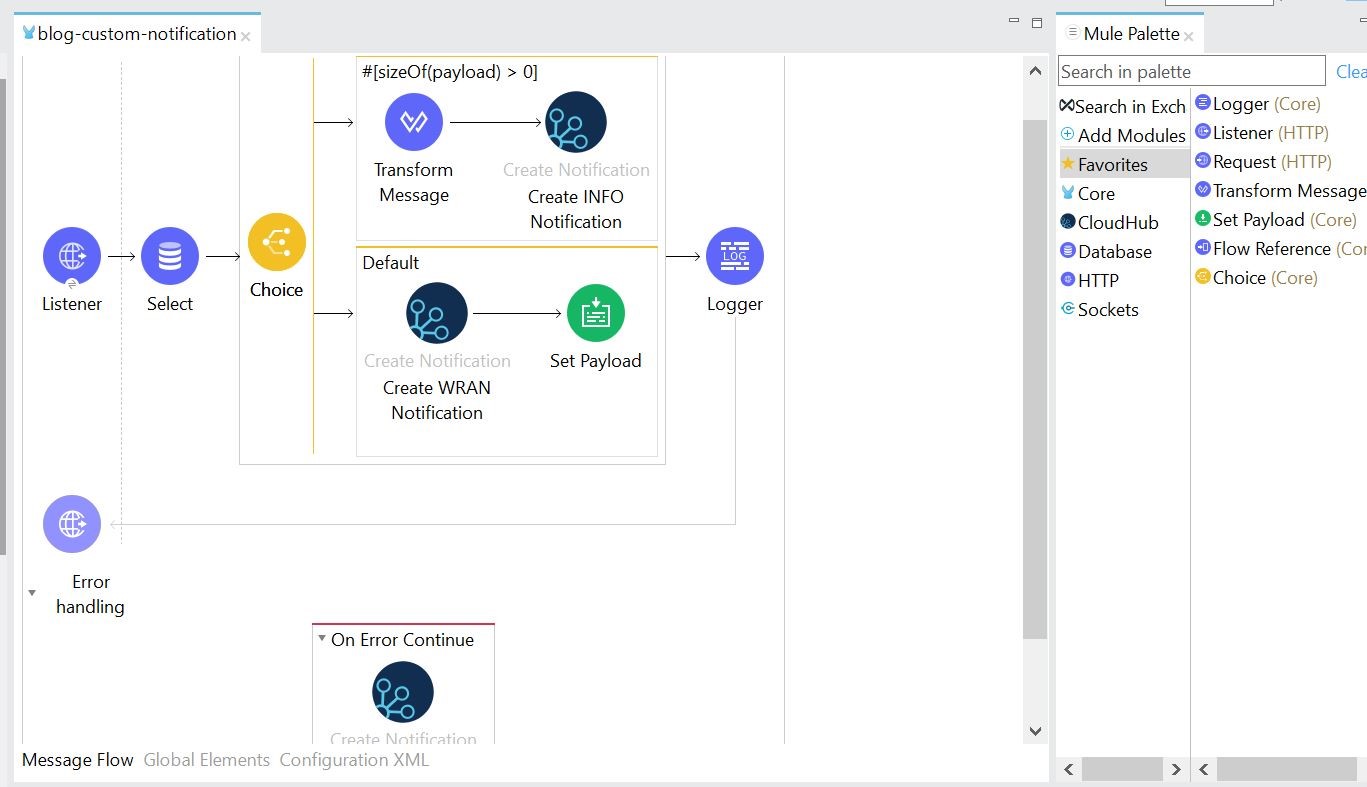Image resolution: width=1367 pixels, height=787 pixels.
Task: Select the yellow Choice router icon
Action: 277,242
